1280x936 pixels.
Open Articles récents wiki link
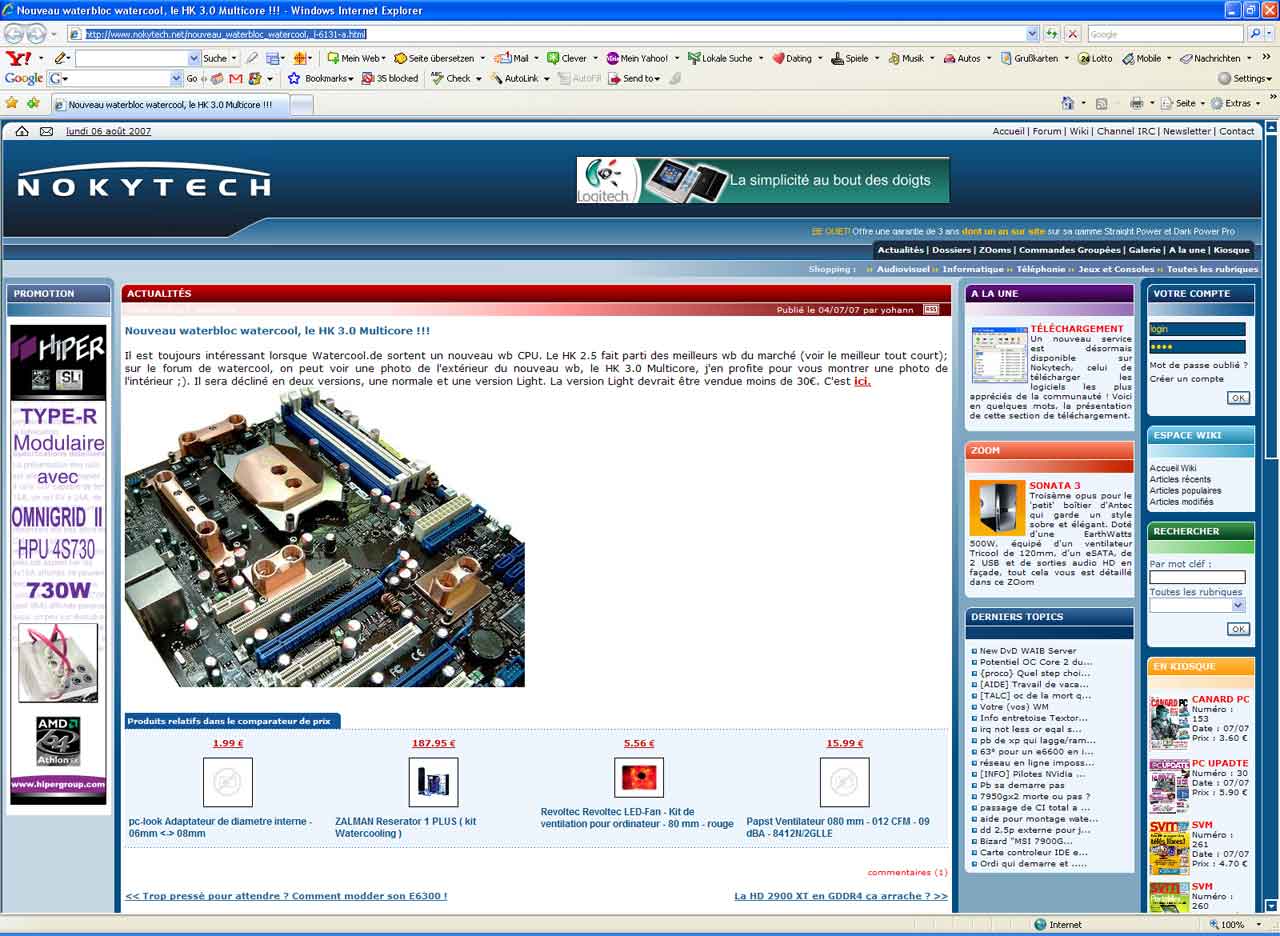pyautogui.click(x=1180, y=479)
